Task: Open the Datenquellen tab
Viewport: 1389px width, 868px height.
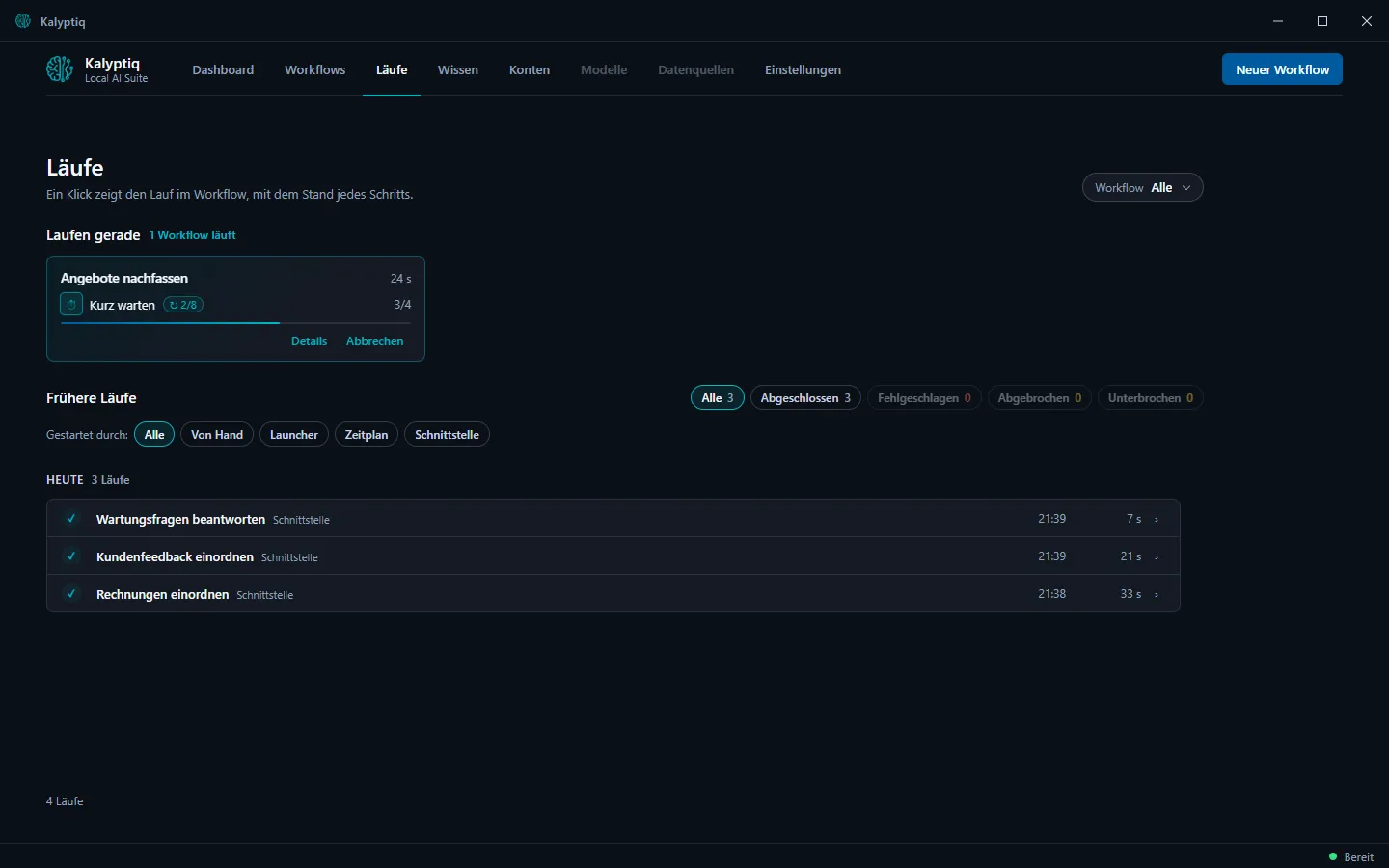Action: (695, 70)
